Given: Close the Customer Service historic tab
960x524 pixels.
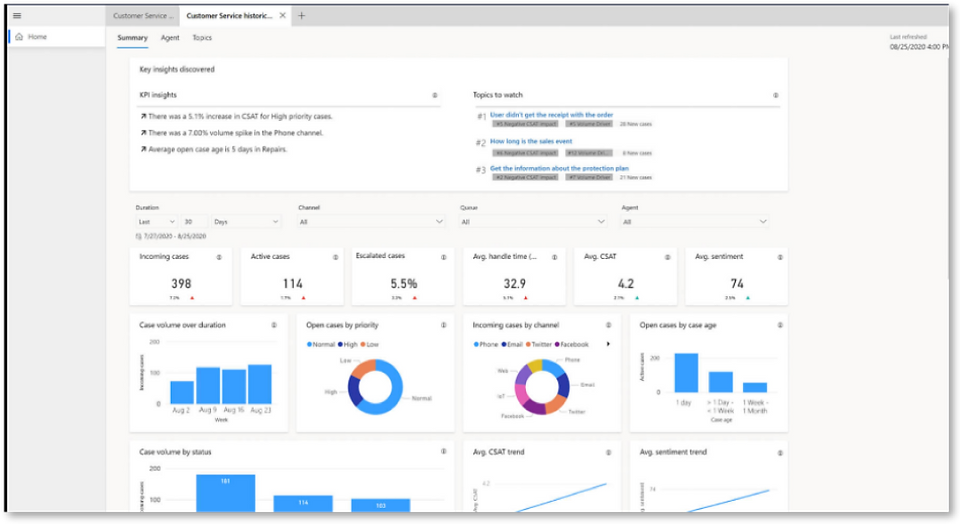Looking at the screenshot, I should coord(282,16).
